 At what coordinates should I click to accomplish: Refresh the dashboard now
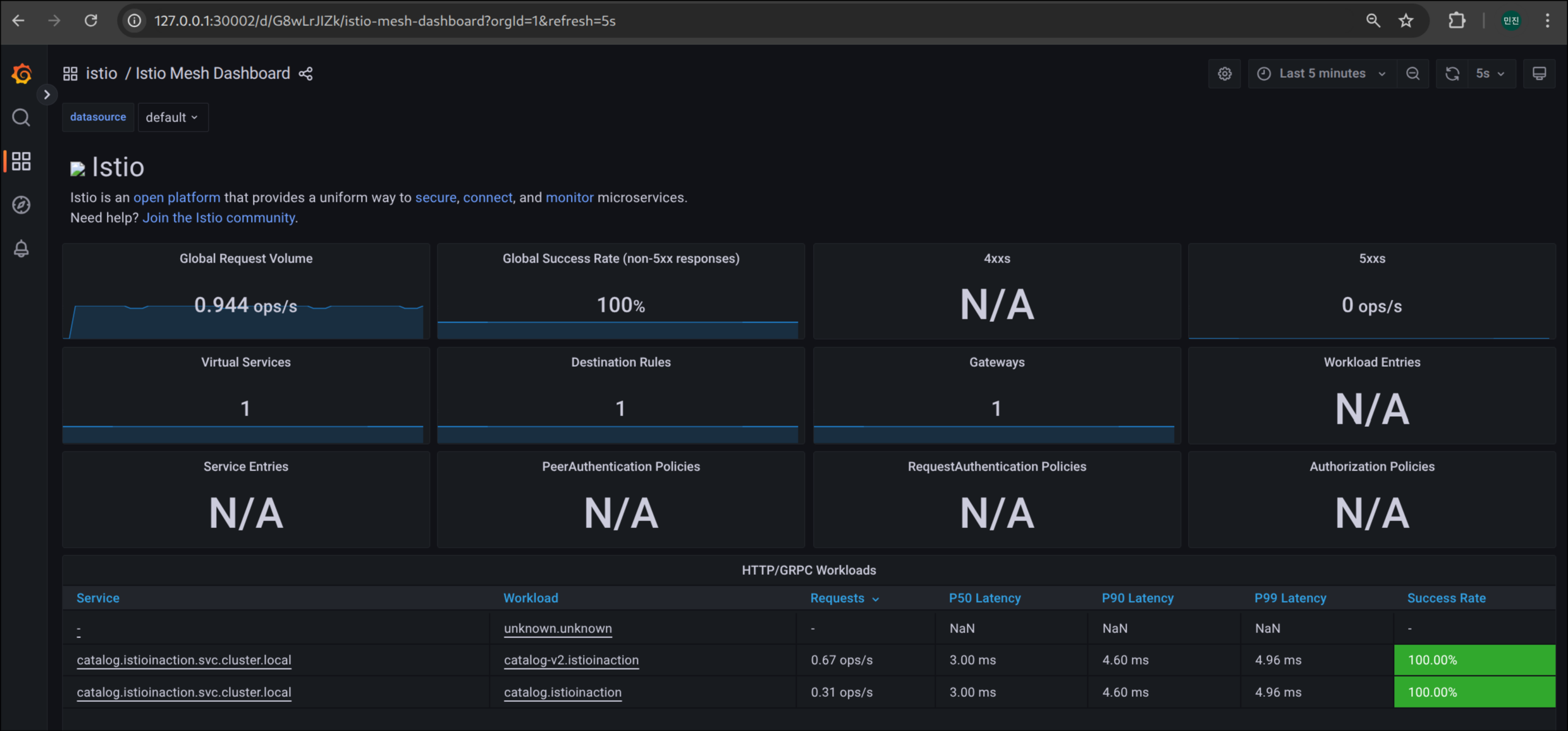(x=1452, y=74)
